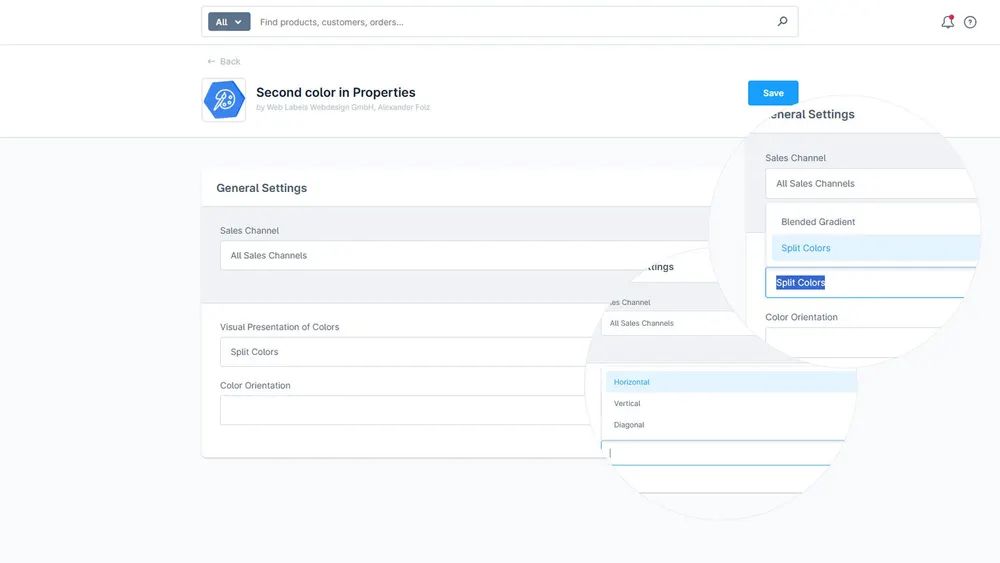Click the search magnifier icon
1000x563 pixels.
783,21
